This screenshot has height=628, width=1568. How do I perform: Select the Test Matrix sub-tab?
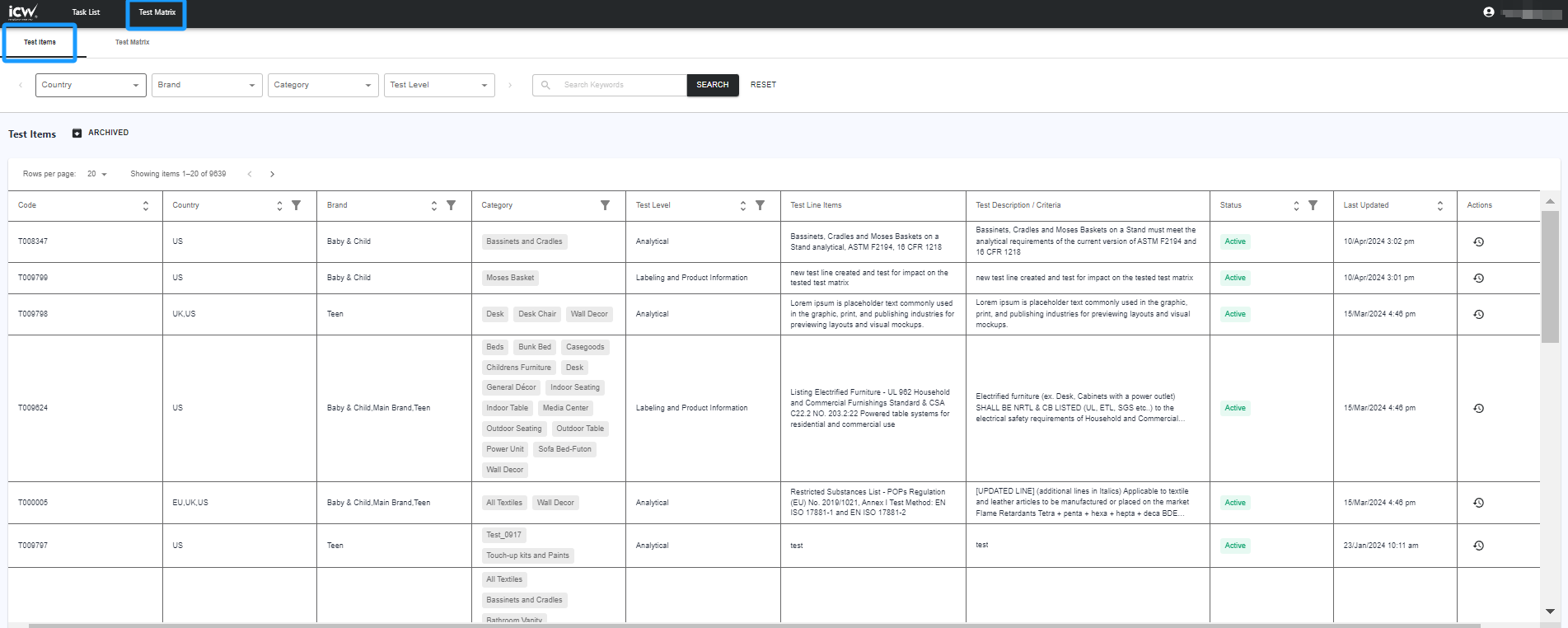tap(132, 42)
